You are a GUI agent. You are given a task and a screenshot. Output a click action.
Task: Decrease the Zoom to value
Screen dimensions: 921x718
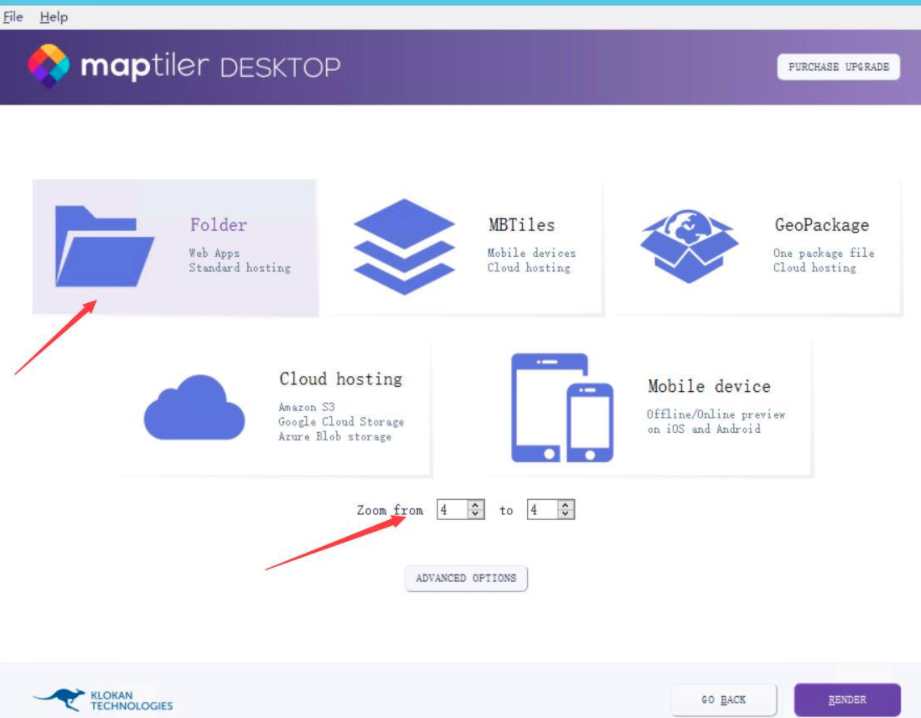pyautogui.click(x=566, y=514)
